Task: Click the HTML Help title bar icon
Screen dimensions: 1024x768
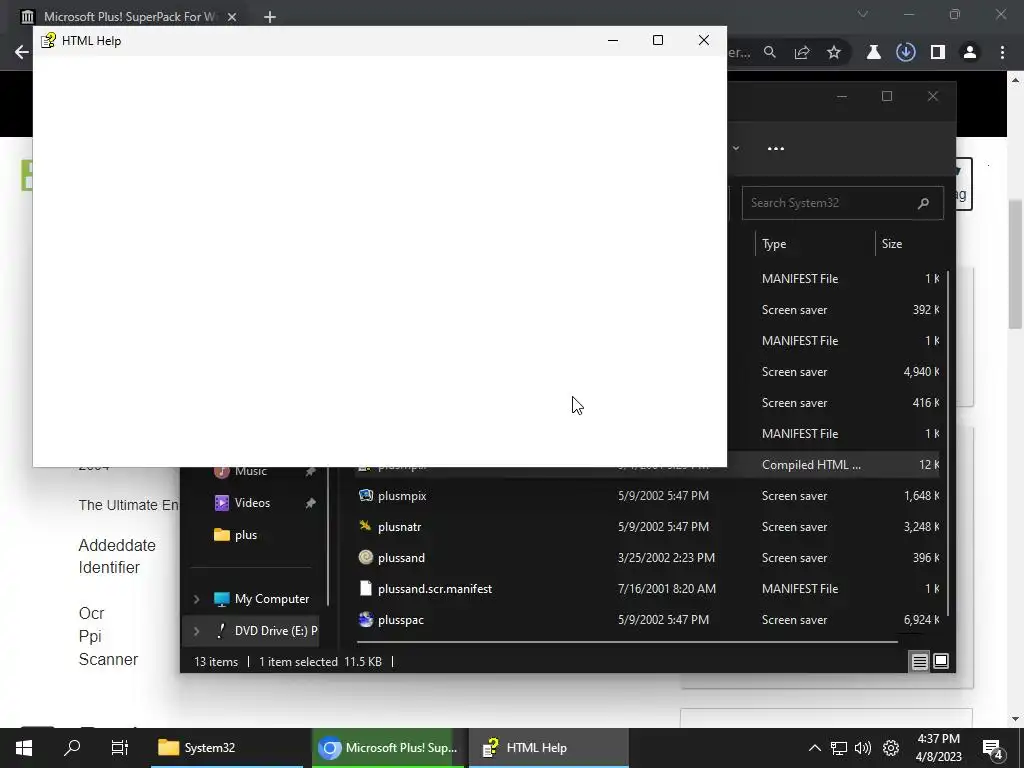Action: pos(48,40)
